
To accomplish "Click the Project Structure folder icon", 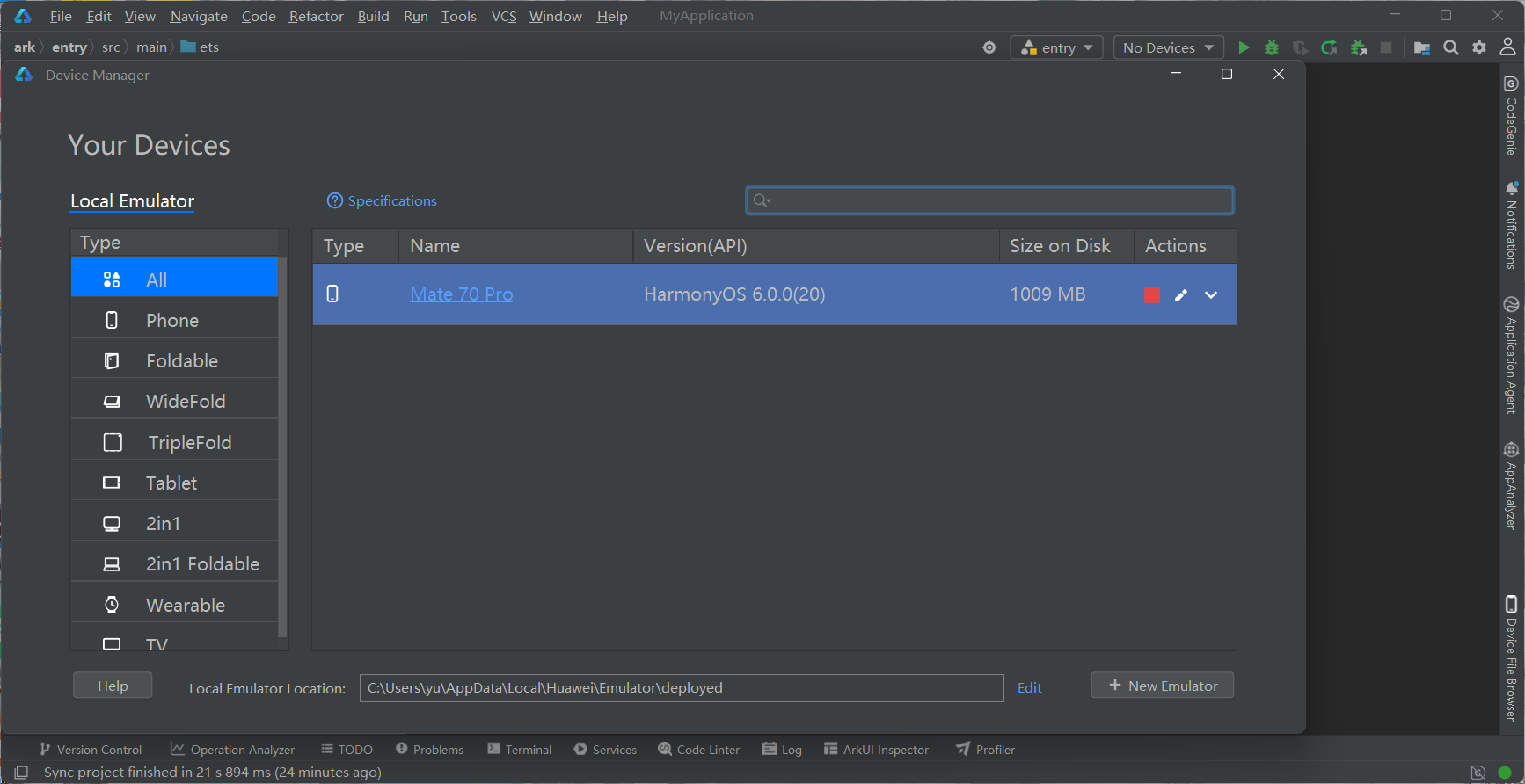I will 1422,47.
